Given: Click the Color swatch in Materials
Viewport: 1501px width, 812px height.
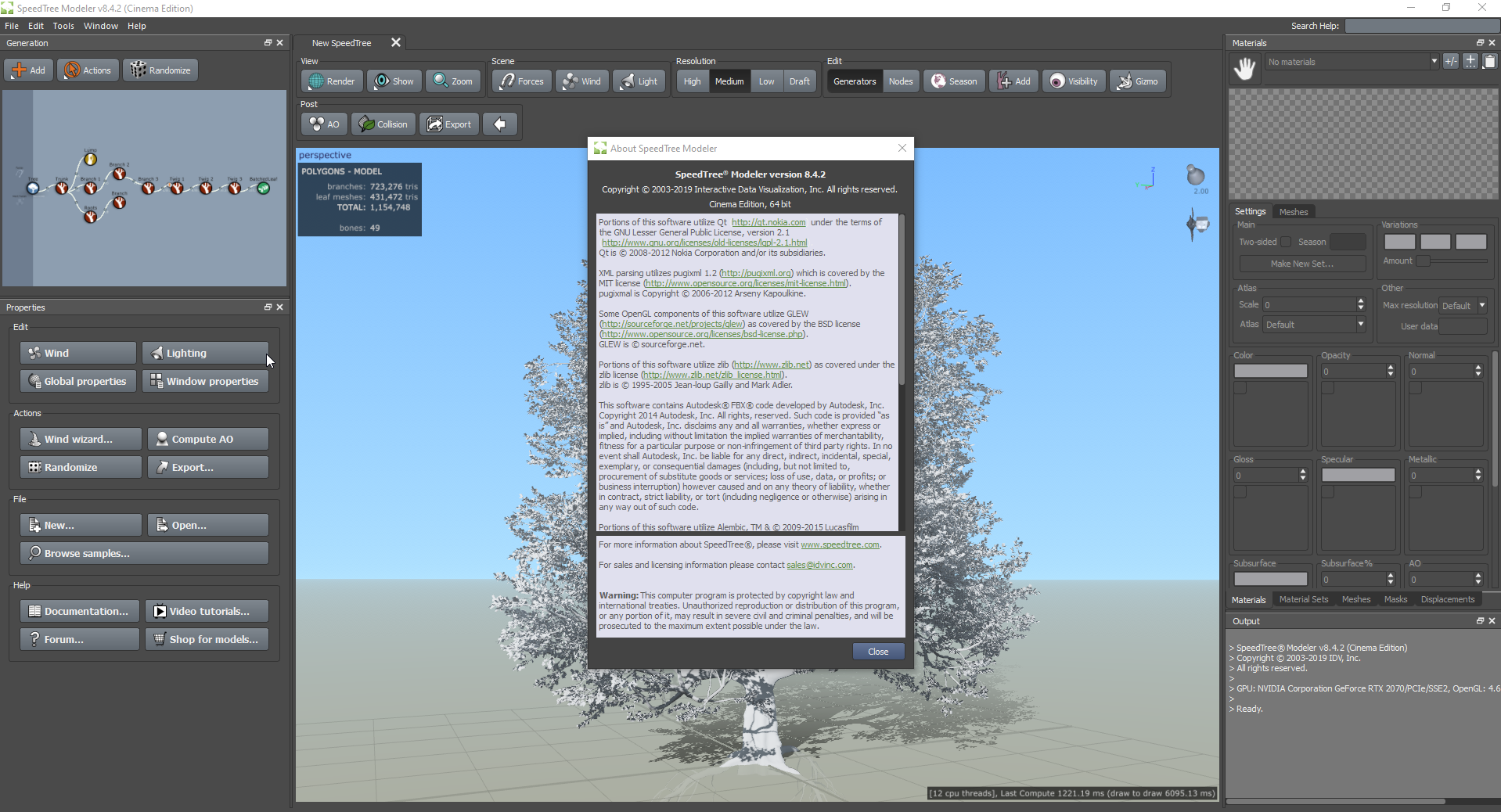Looking at the screenshot, I should coord(1271,371).
